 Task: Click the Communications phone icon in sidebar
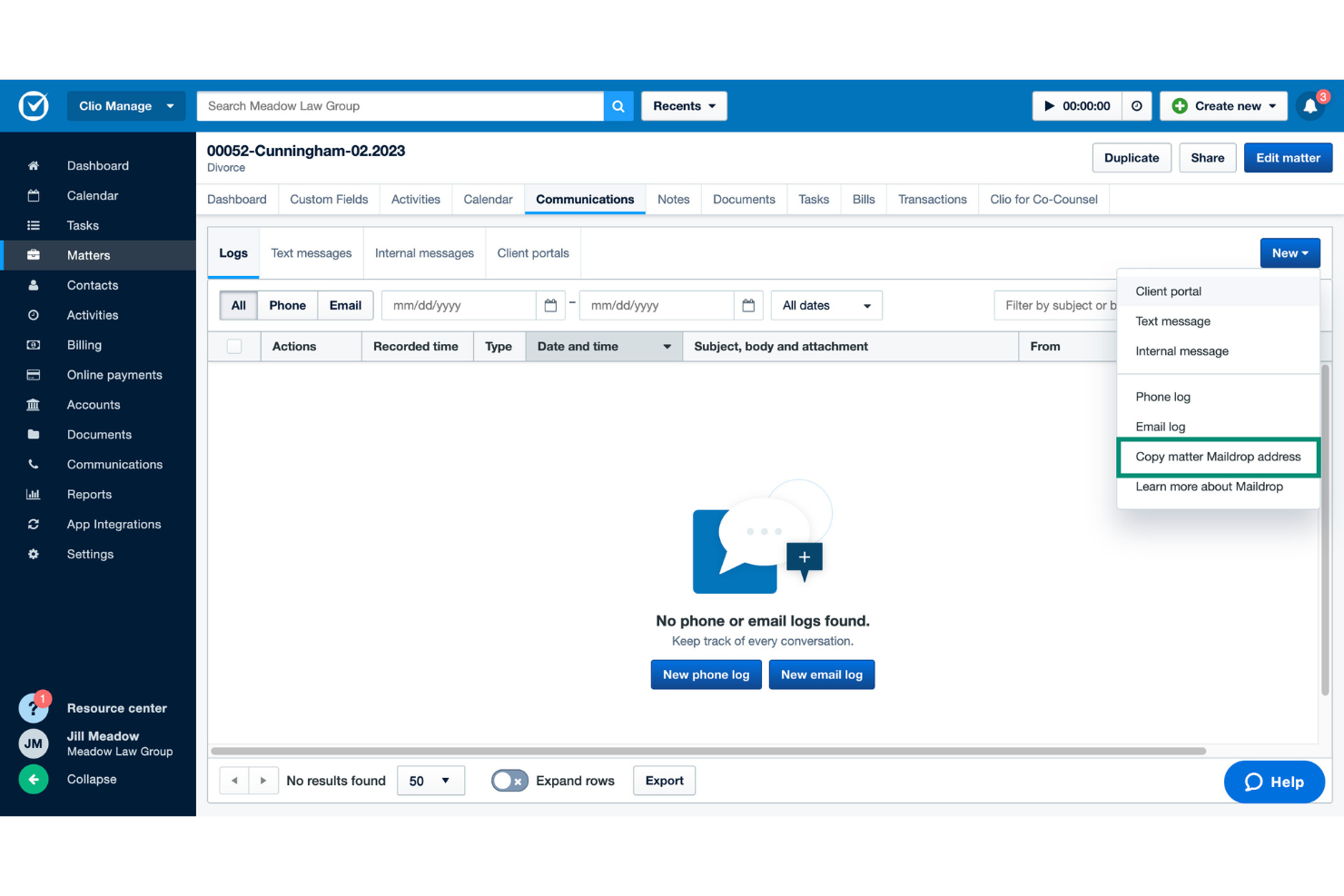point(34,465)
